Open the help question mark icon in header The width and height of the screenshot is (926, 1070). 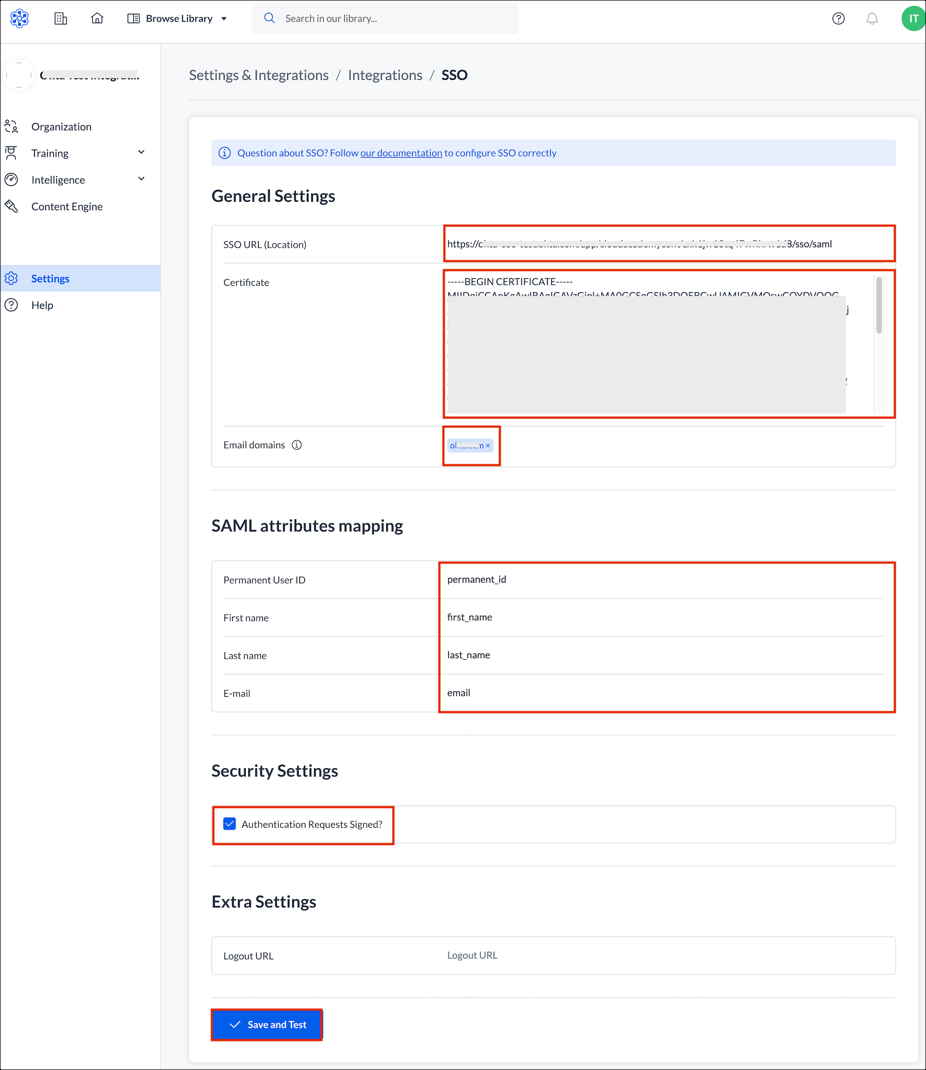[x=838, y=18]
